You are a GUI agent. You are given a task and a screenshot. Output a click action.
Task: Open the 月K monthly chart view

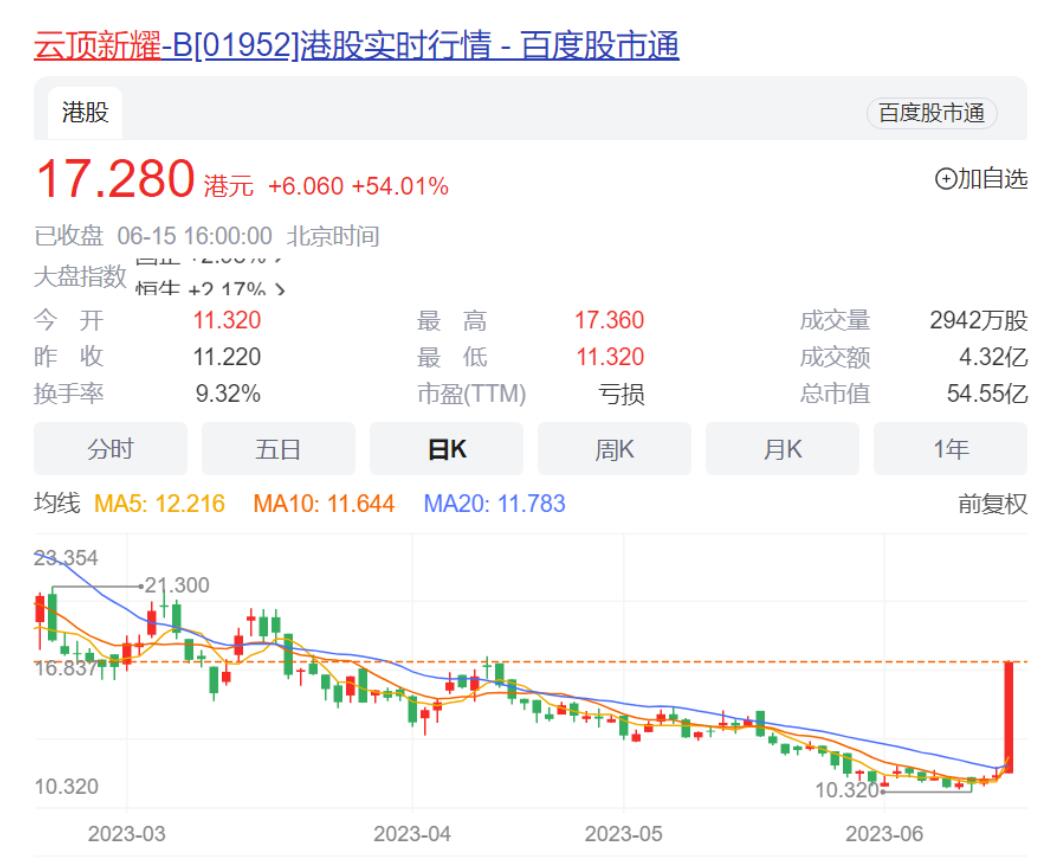[783, 450]
